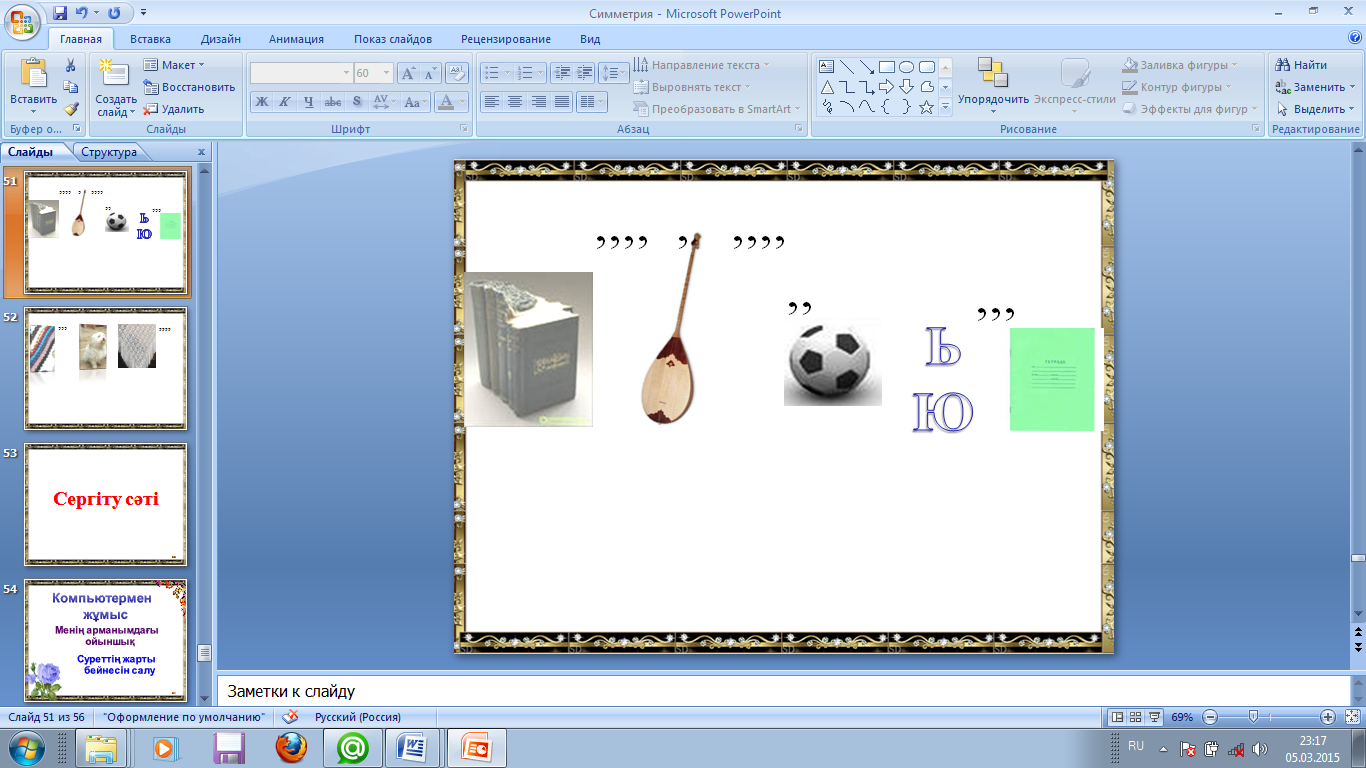The width and height of the screenshot is (1366, 768).
Task: Center align text
Action: pos(515,102)
